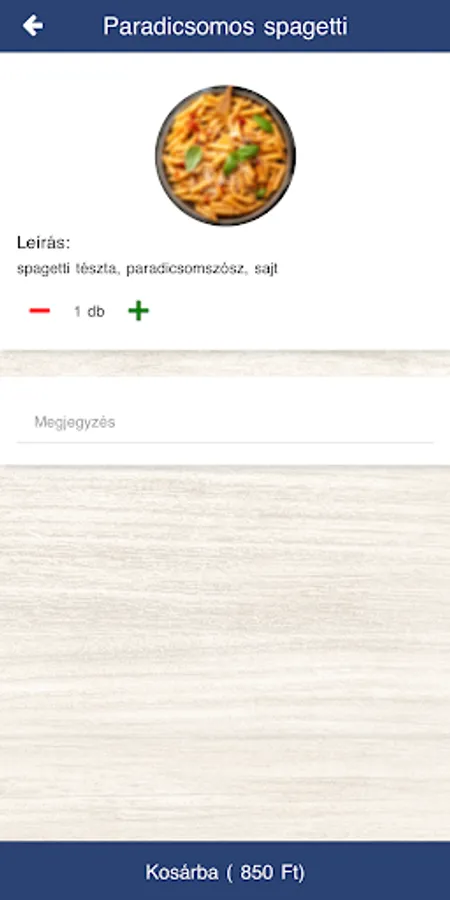The height and width of the screenshot is (900, 450).
Task: Click 'spagetti tészta' in the description
Action: [x=67, y=269]
